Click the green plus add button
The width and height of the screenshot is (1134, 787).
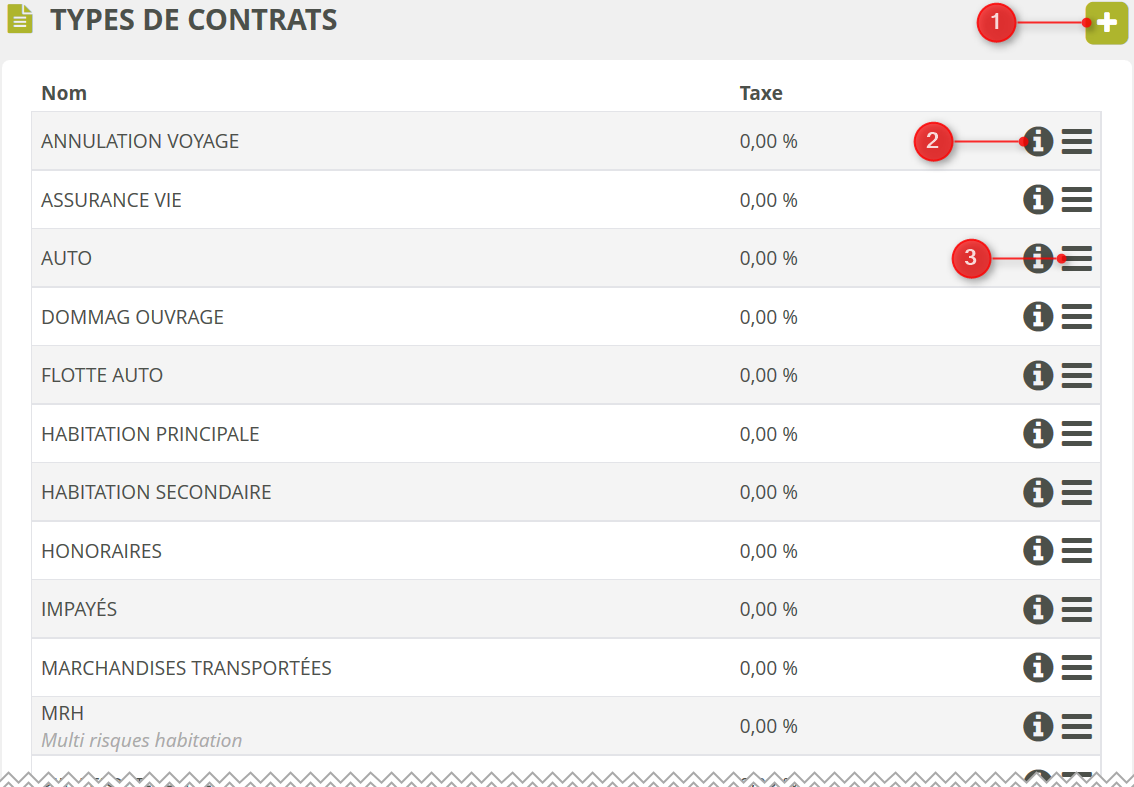[x=1106, y=23]
